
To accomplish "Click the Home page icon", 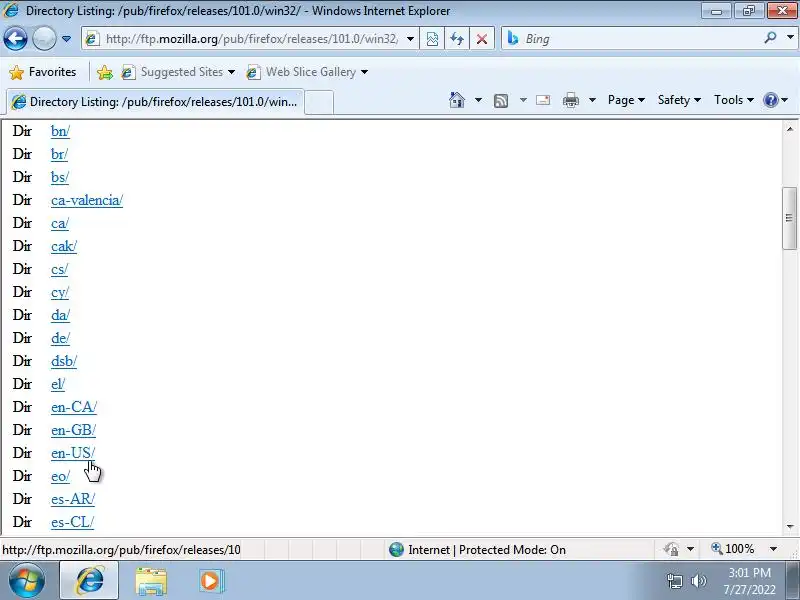I will tap(457, 100).
